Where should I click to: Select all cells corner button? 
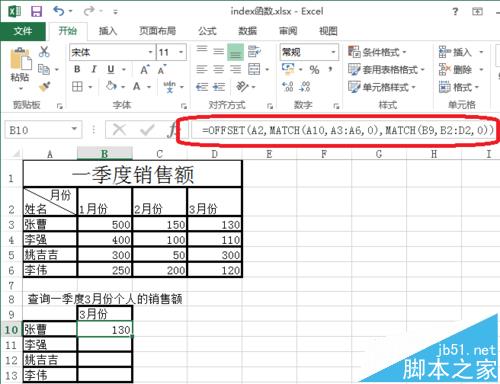pos(16,154)
